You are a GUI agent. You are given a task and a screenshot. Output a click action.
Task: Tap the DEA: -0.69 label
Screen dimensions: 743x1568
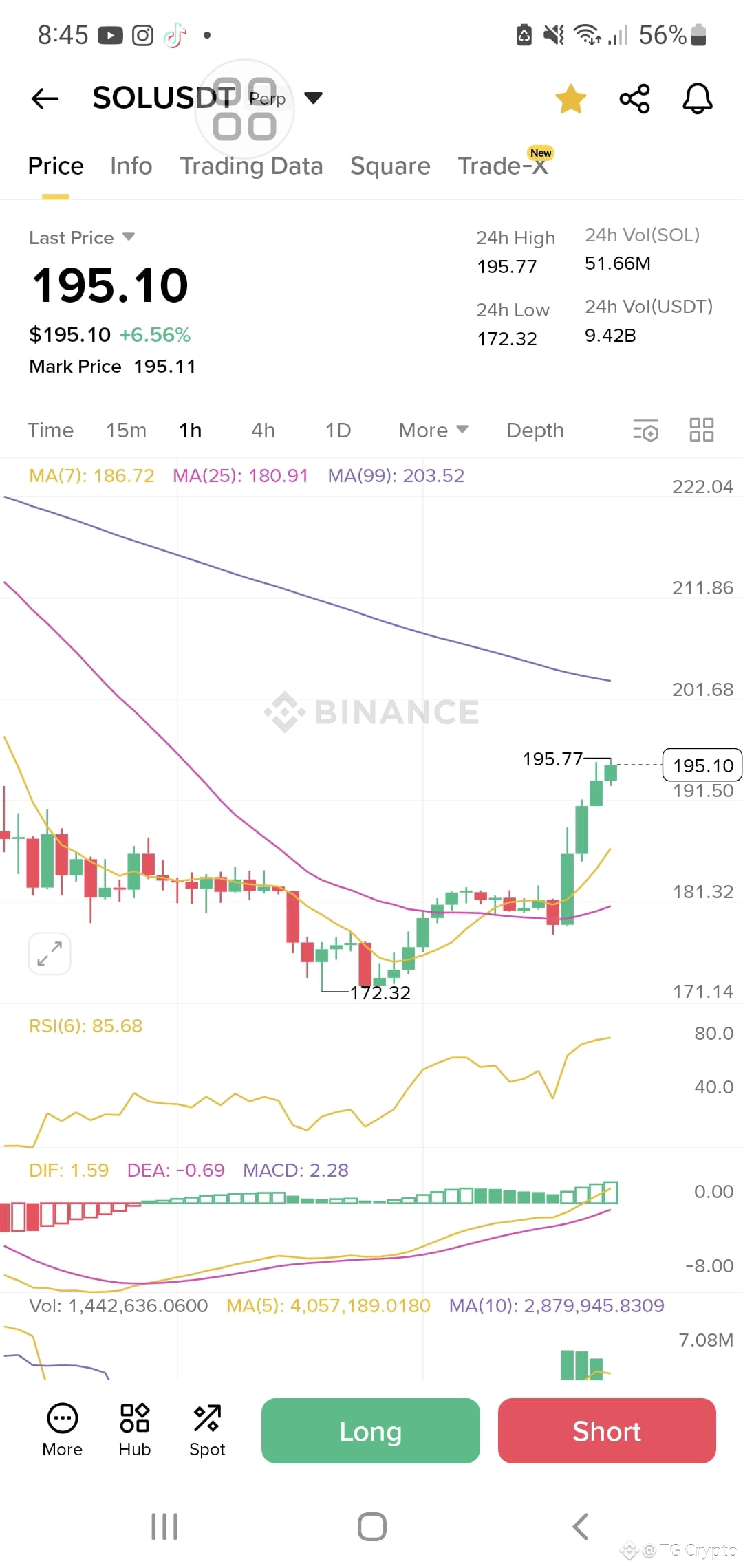point(175,1170)
